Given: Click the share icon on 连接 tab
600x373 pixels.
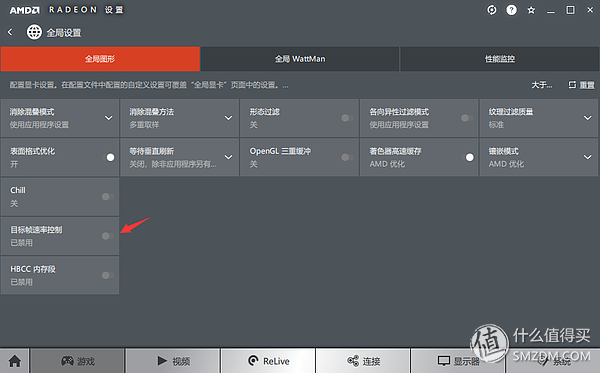Looking at the screenshot, I should pos(353,360).
